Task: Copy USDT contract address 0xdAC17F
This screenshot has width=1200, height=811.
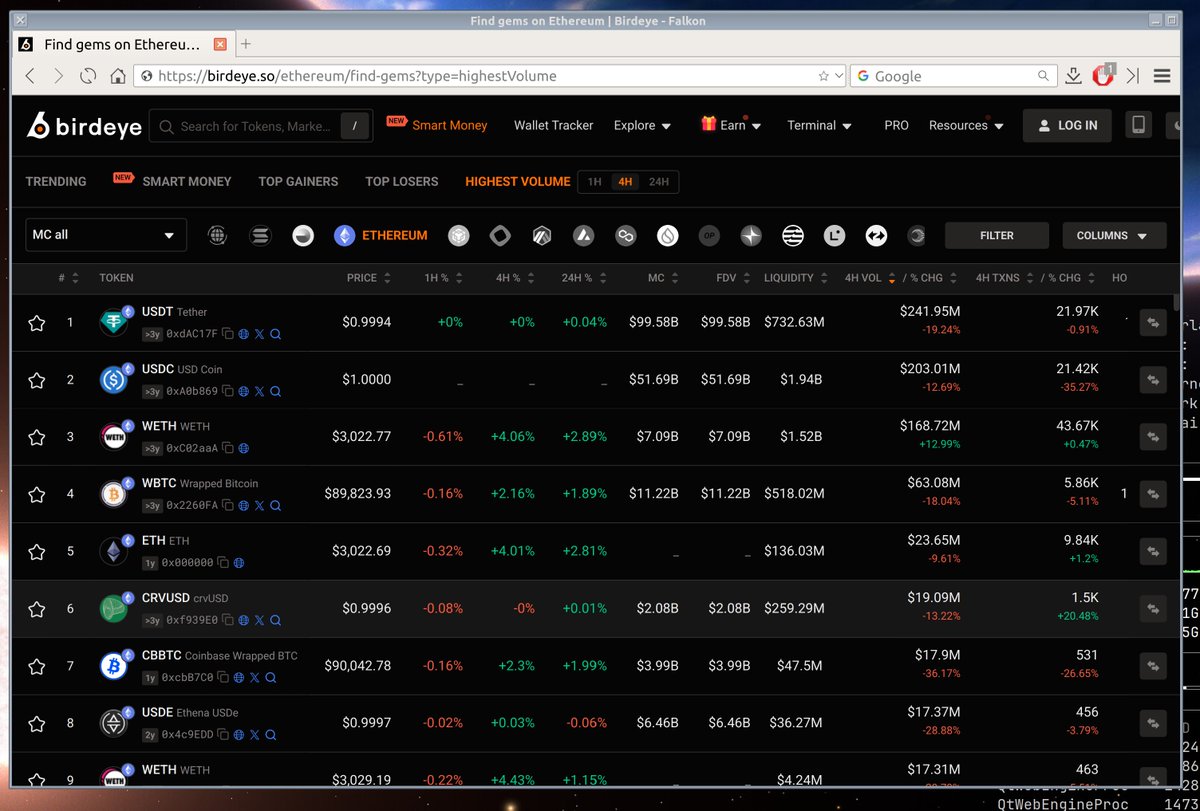Action: tap(227, 335)
